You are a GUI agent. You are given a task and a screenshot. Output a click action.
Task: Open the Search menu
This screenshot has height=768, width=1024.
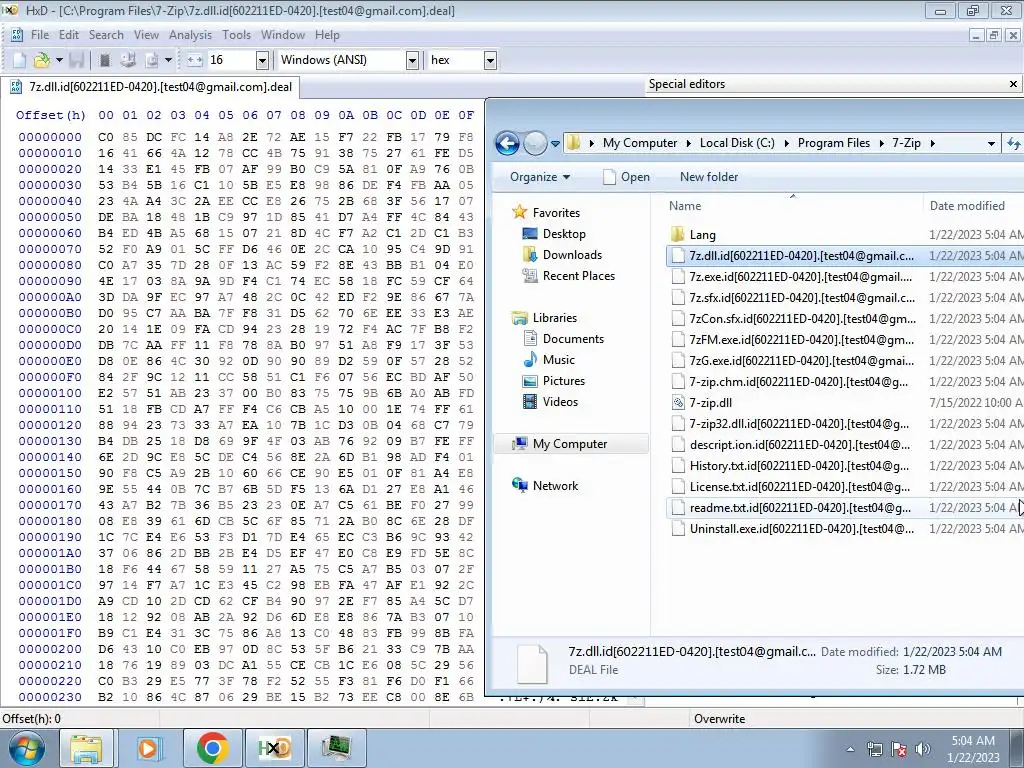[x=106, y=35]
